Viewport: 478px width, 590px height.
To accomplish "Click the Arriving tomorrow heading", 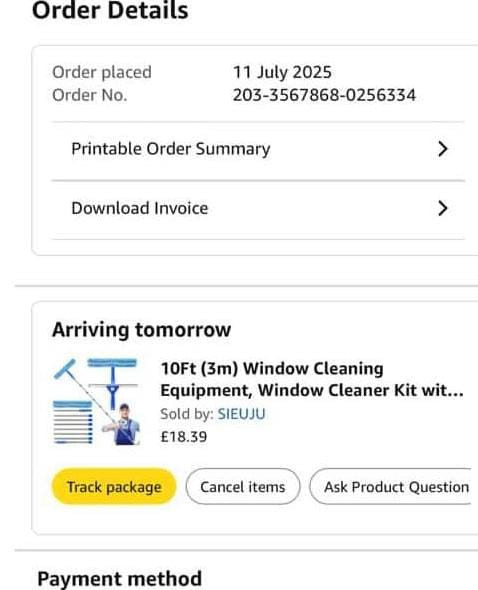I will coord(142,330).
